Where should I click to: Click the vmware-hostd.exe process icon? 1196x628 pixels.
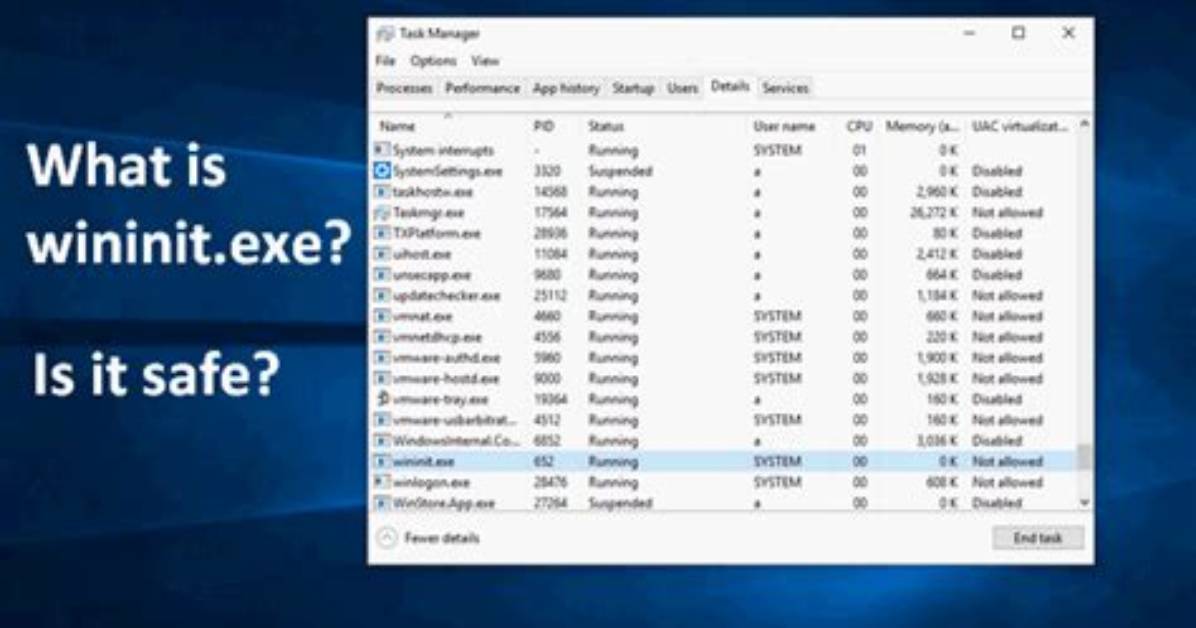(x=382, y=378)
